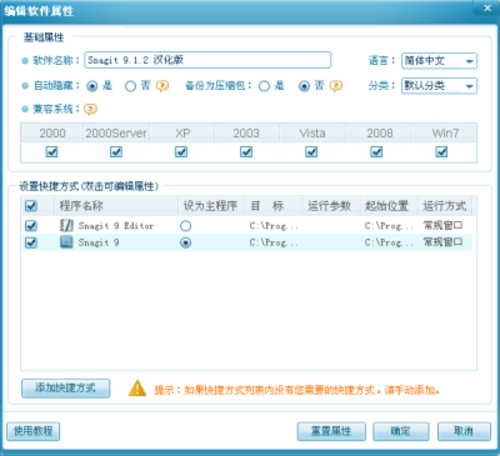Screen dimensions: 500x456
Task: Confirm with the 确定 button
Action: pyautogui.click(x=401, y=431)
